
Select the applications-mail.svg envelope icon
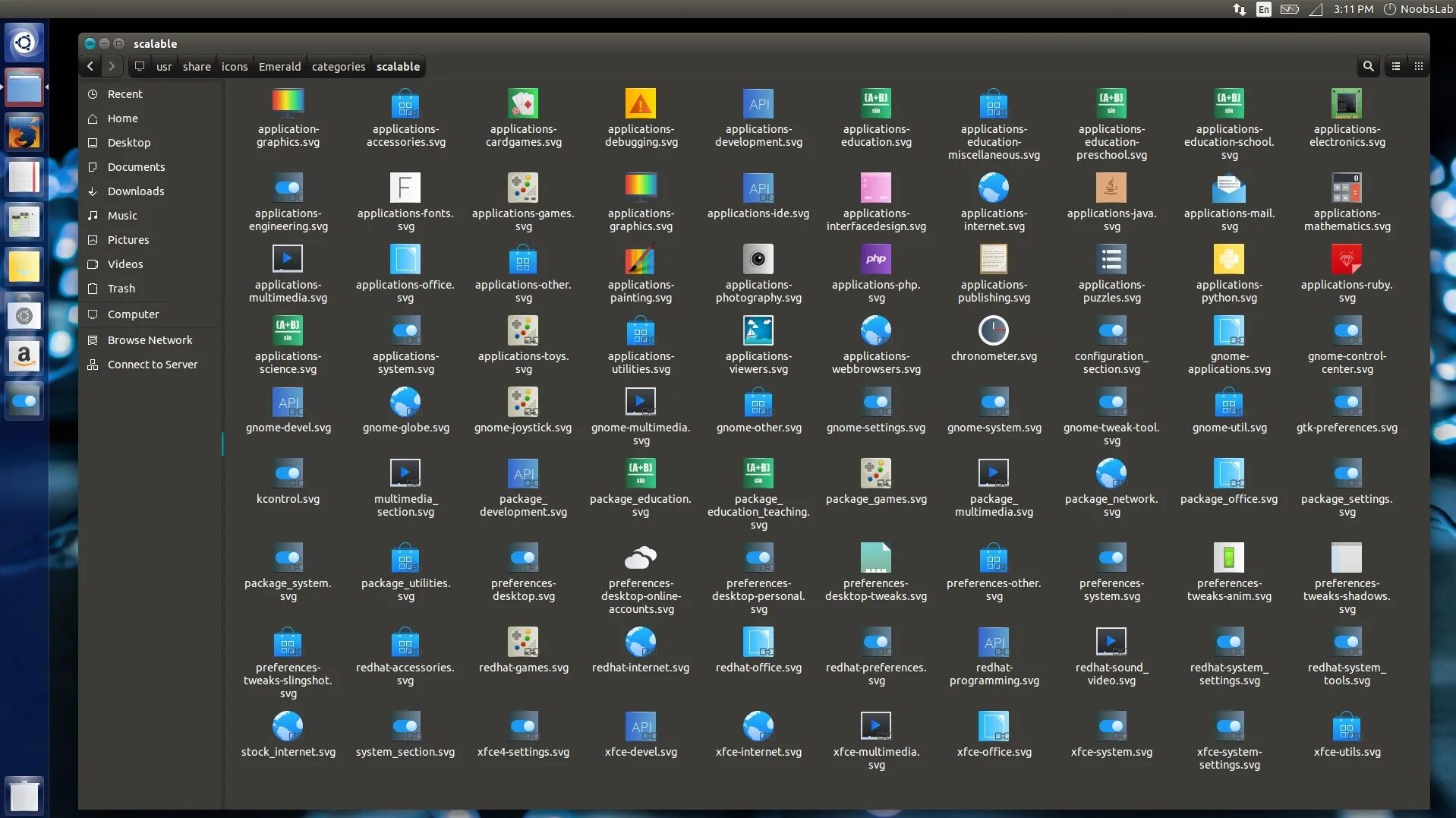tap(1229, 188)
